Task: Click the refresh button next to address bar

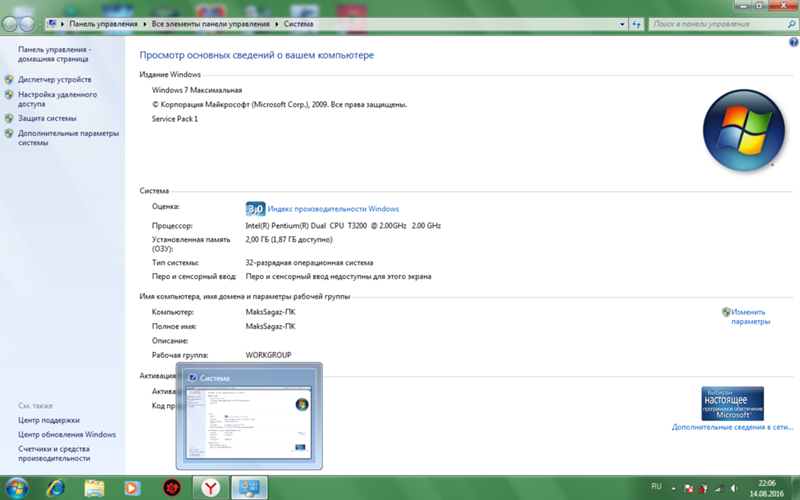Action: [x=636, y=24]
